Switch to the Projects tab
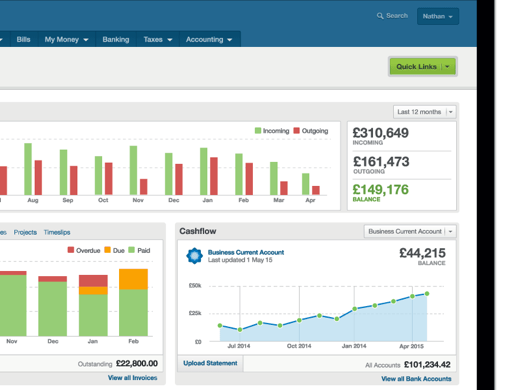This screenshot has width=520, height=390. tap(25, 232)
